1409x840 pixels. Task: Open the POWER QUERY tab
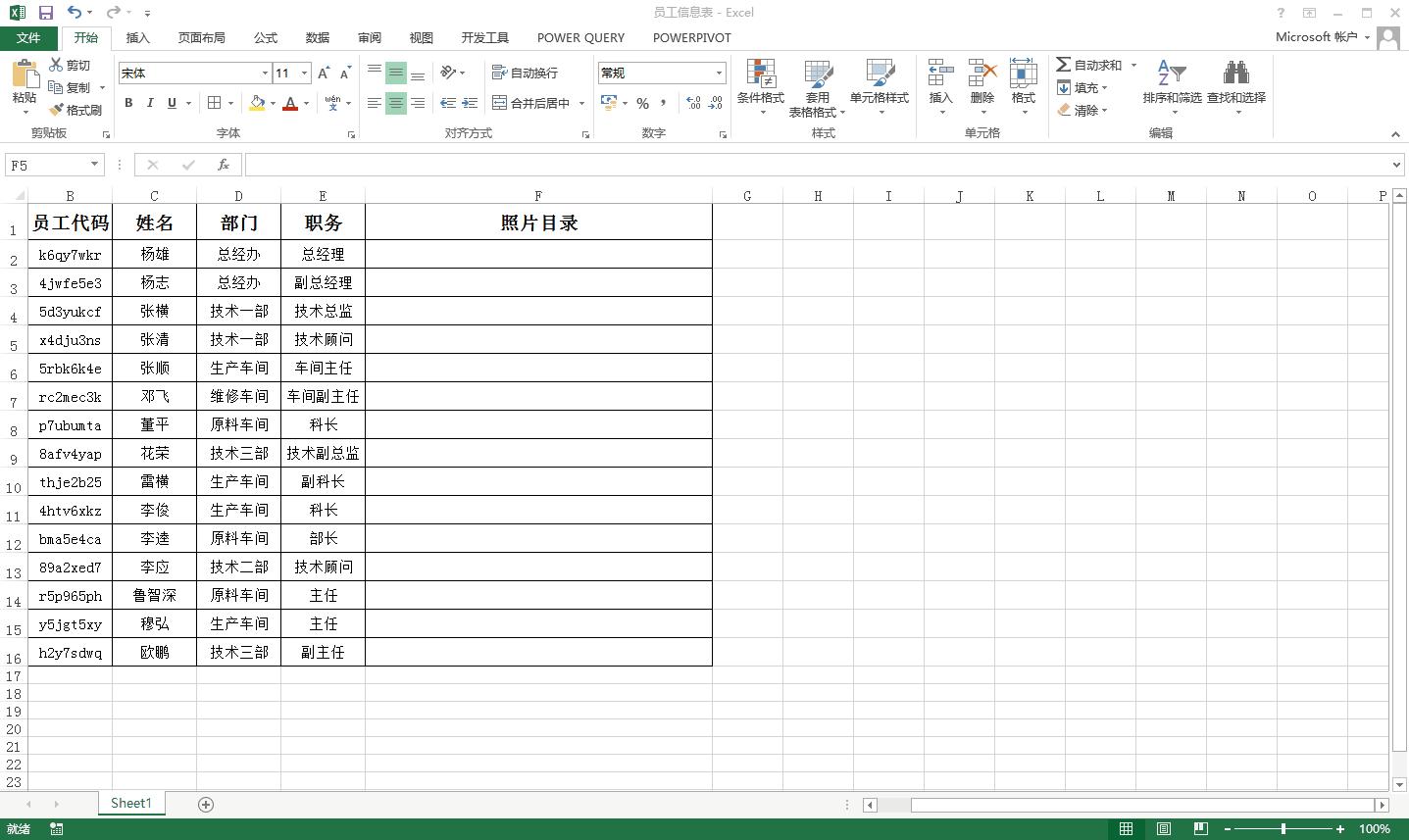coord(579,37)
